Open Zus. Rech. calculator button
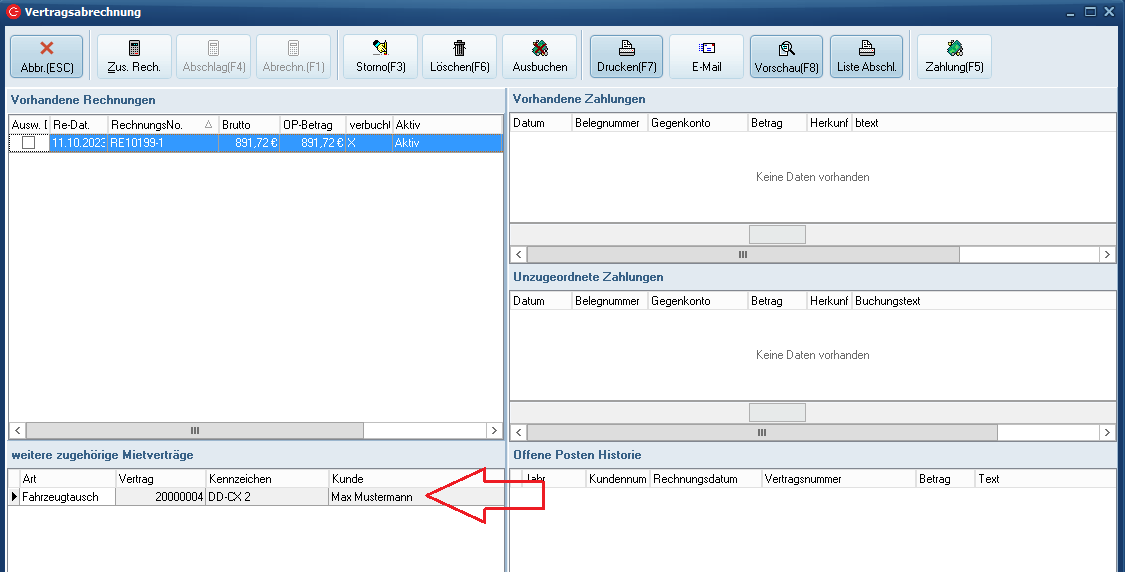The height and width of the screenshot is (572, 1125). (134, 56)
